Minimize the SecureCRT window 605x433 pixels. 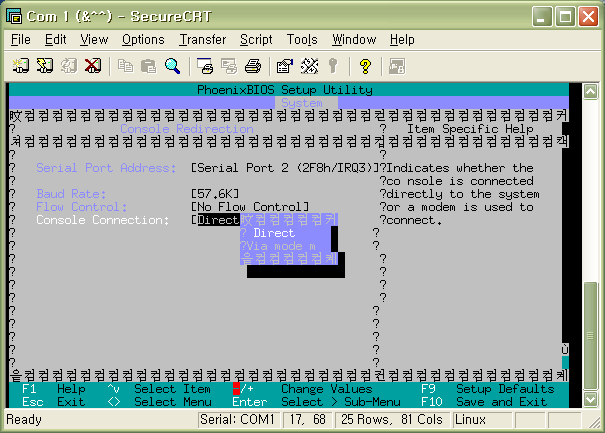point(542,16)
